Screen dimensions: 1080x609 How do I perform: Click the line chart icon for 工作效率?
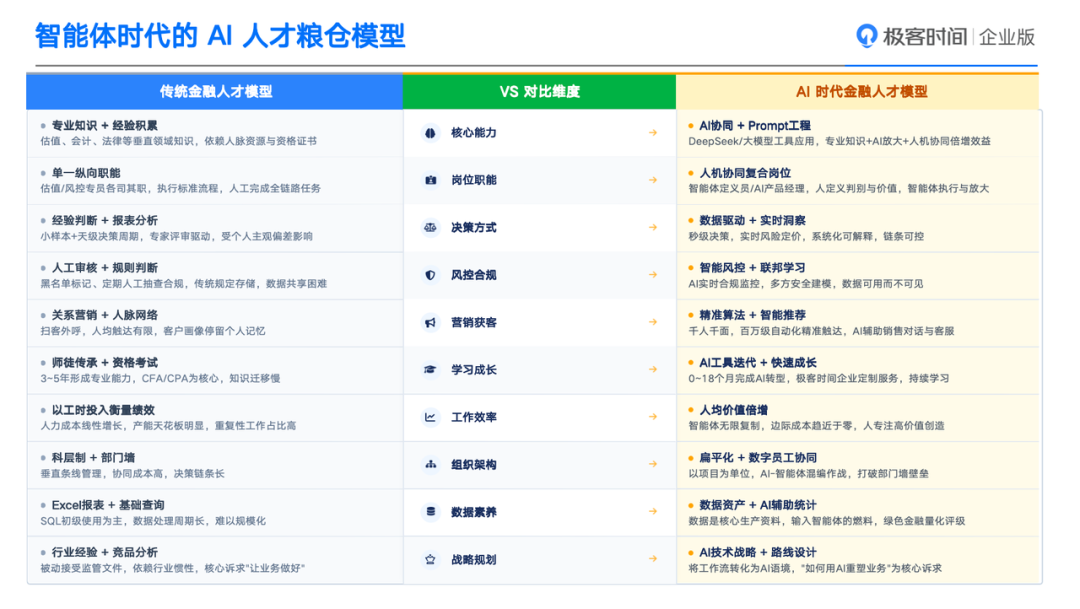tap(430, 417)
